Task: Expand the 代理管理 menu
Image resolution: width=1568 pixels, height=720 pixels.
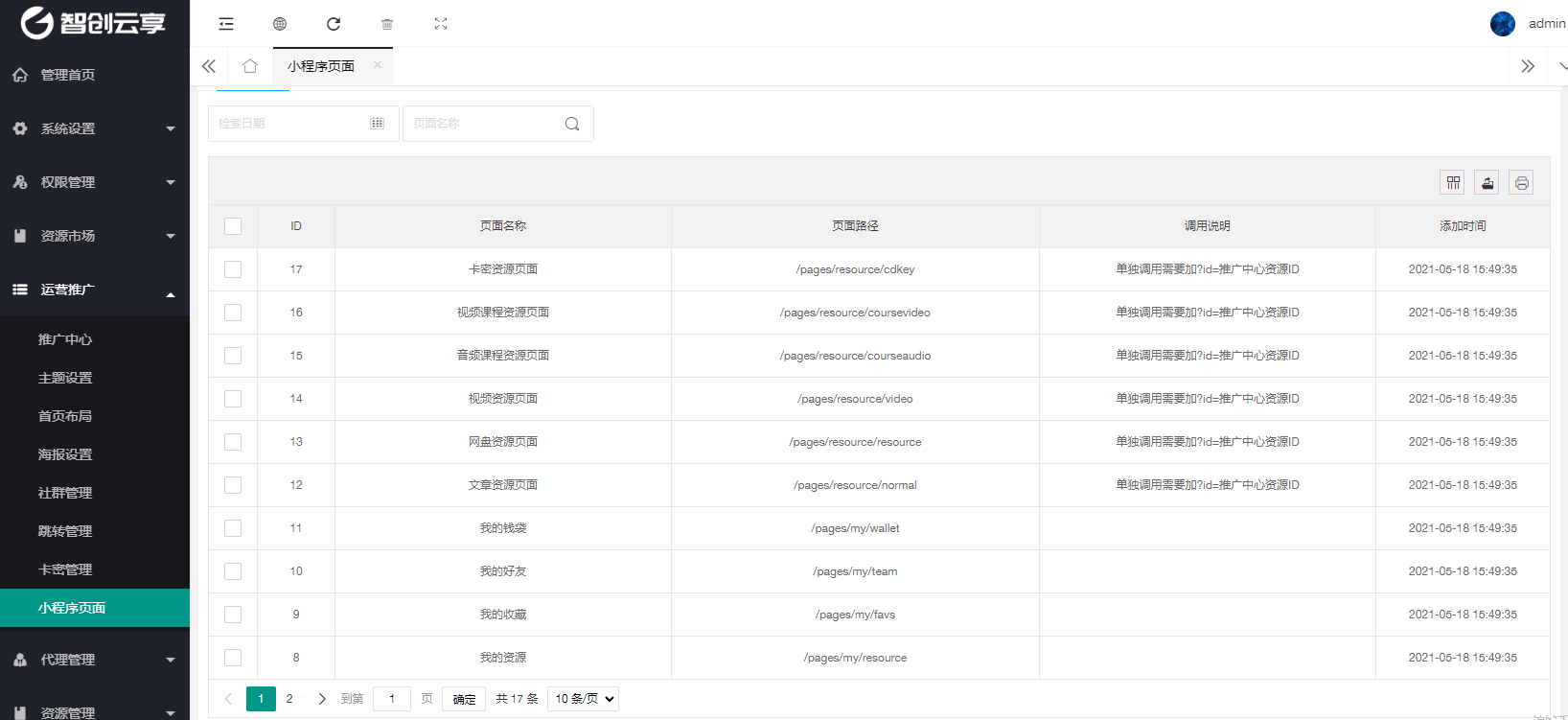Action: 95,660
